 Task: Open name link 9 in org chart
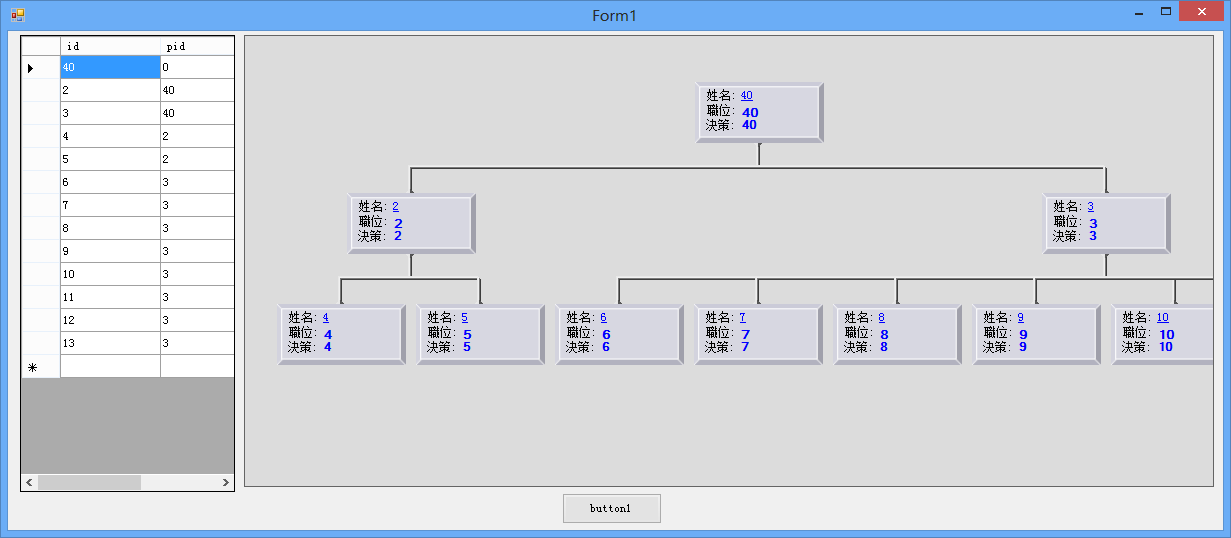pos(1021,318)
